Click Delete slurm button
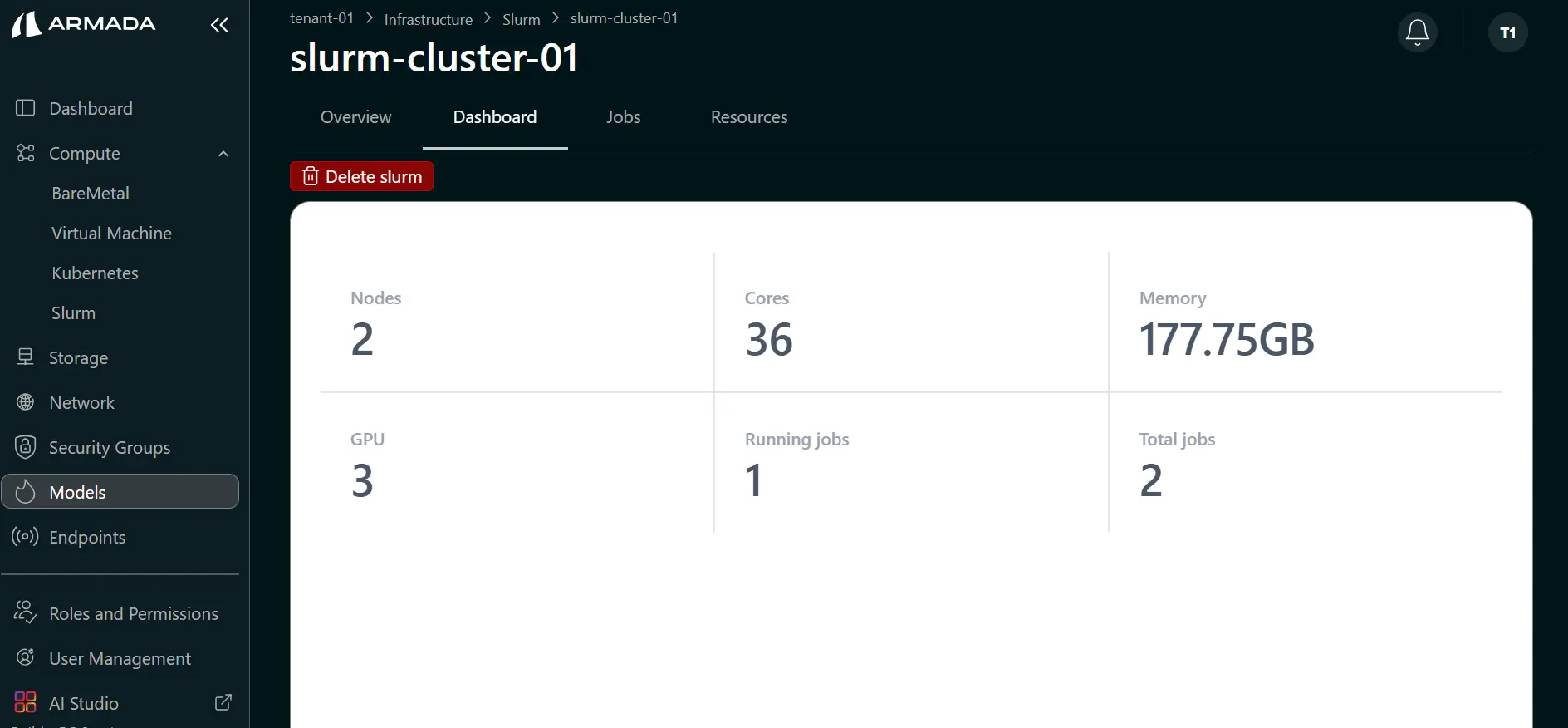 pos(361,176)
